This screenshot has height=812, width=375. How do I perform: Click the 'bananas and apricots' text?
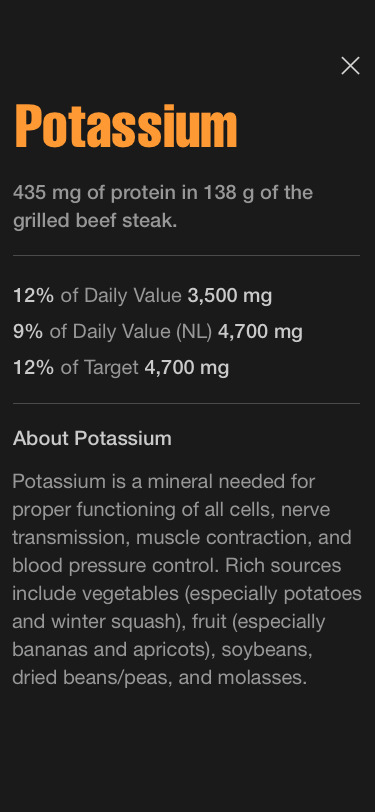click(x=110, y=649)
